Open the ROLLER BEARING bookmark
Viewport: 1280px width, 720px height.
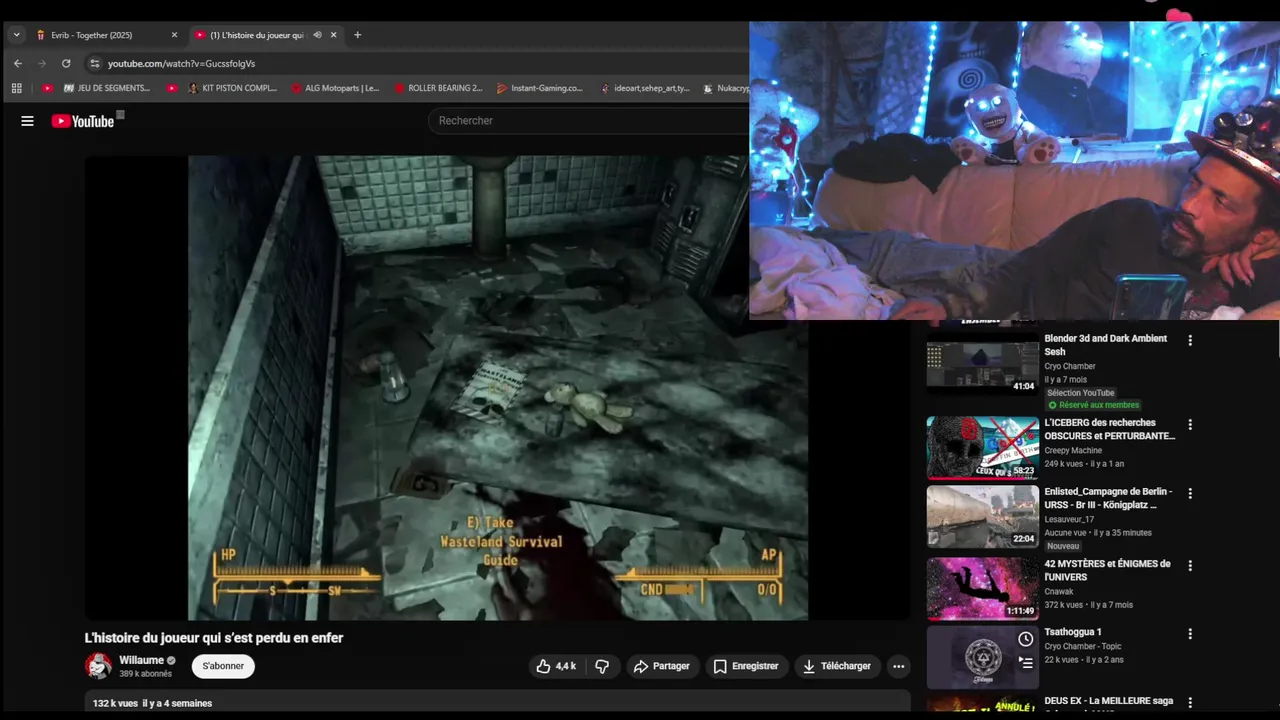pos(438,88)
